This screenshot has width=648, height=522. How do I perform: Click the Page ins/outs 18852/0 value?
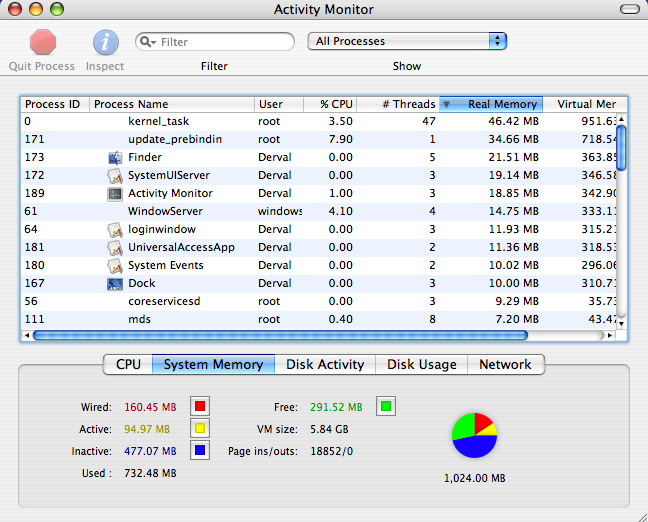pos(332,451)
